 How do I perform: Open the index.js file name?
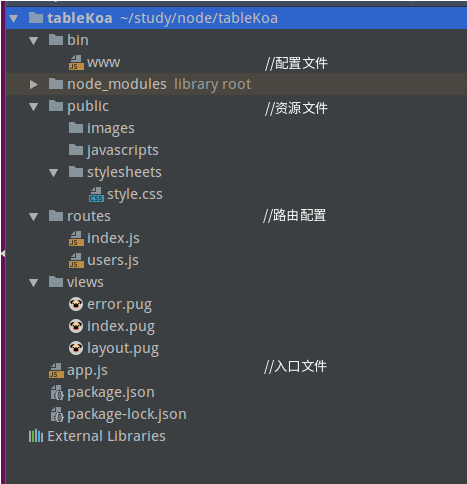coord(113,239)
